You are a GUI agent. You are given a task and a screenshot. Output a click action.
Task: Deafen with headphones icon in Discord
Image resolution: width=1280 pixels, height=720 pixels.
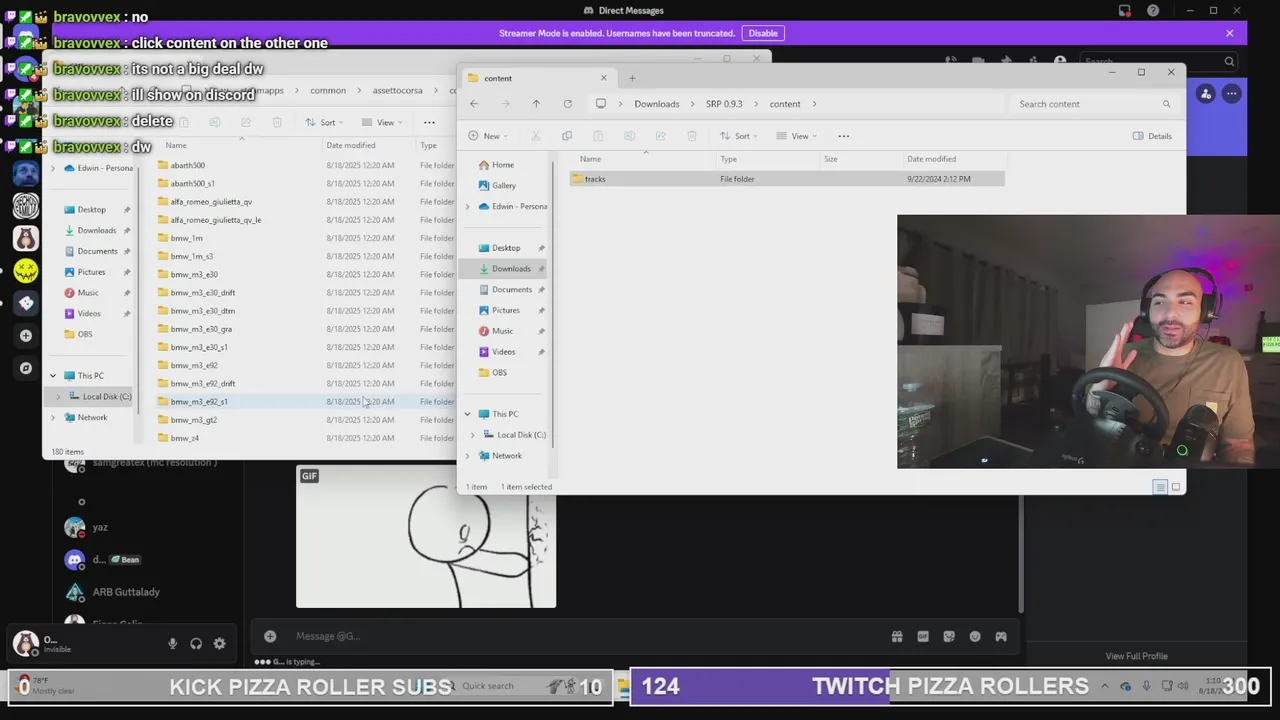tap(196, 644)
